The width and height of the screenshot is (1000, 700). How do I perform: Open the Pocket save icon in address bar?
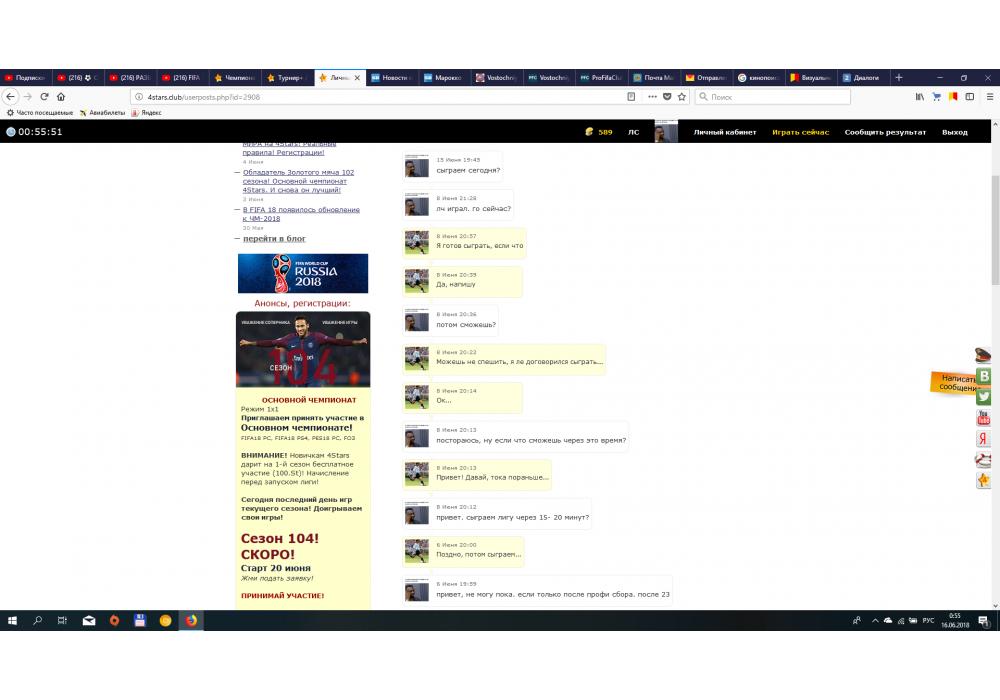[667, 97]
